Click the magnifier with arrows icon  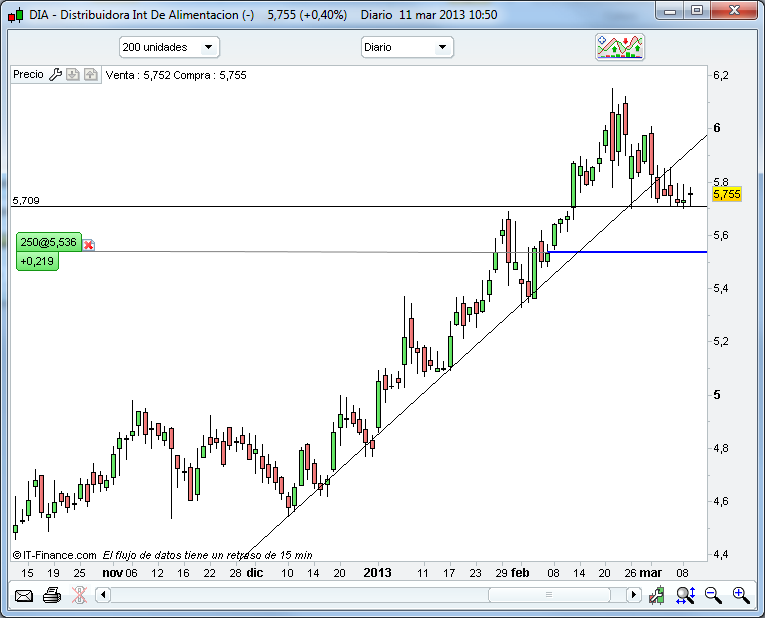[685, 595]
